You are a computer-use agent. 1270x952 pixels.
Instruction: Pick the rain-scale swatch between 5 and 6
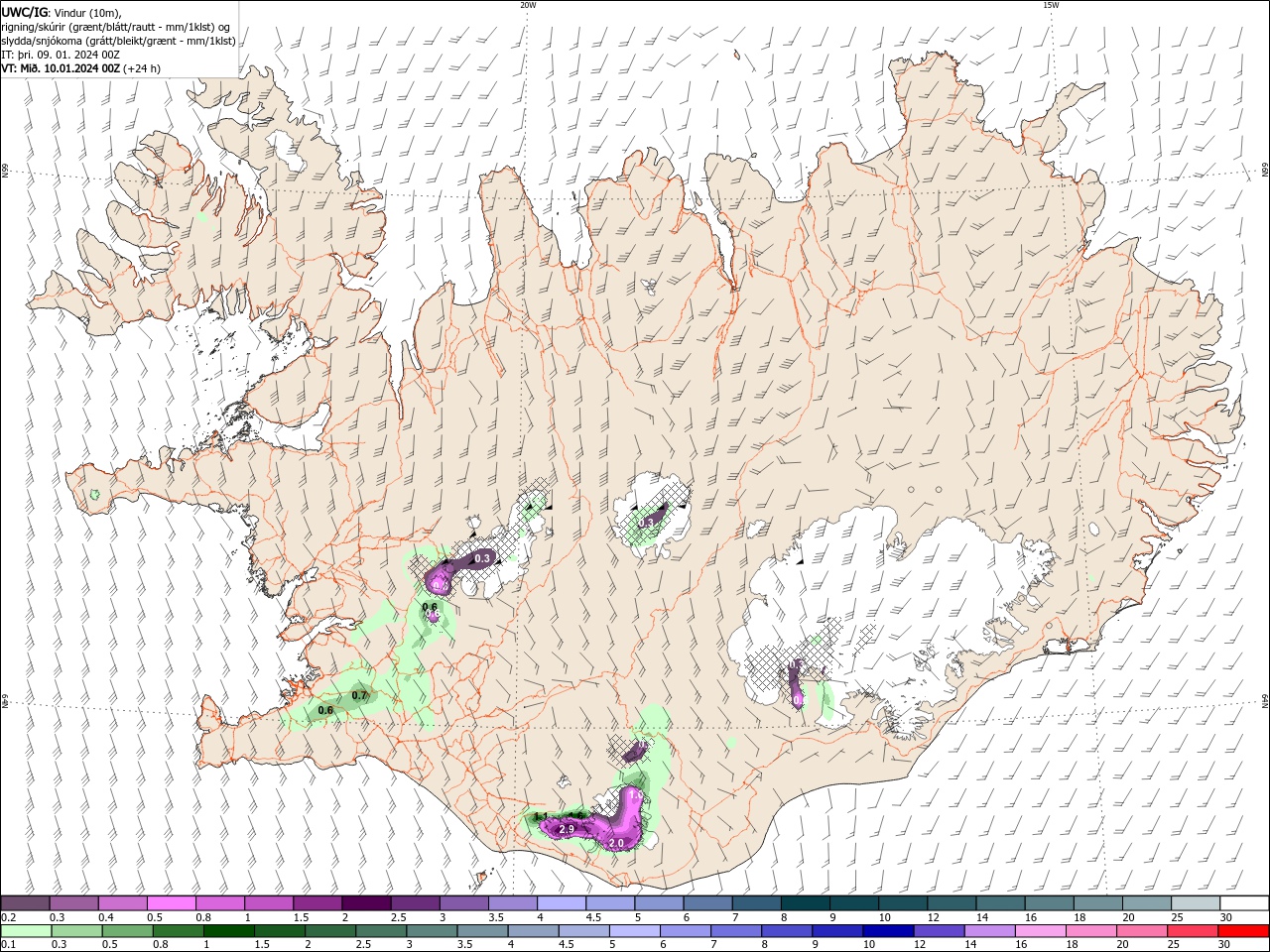coord(635,931)
